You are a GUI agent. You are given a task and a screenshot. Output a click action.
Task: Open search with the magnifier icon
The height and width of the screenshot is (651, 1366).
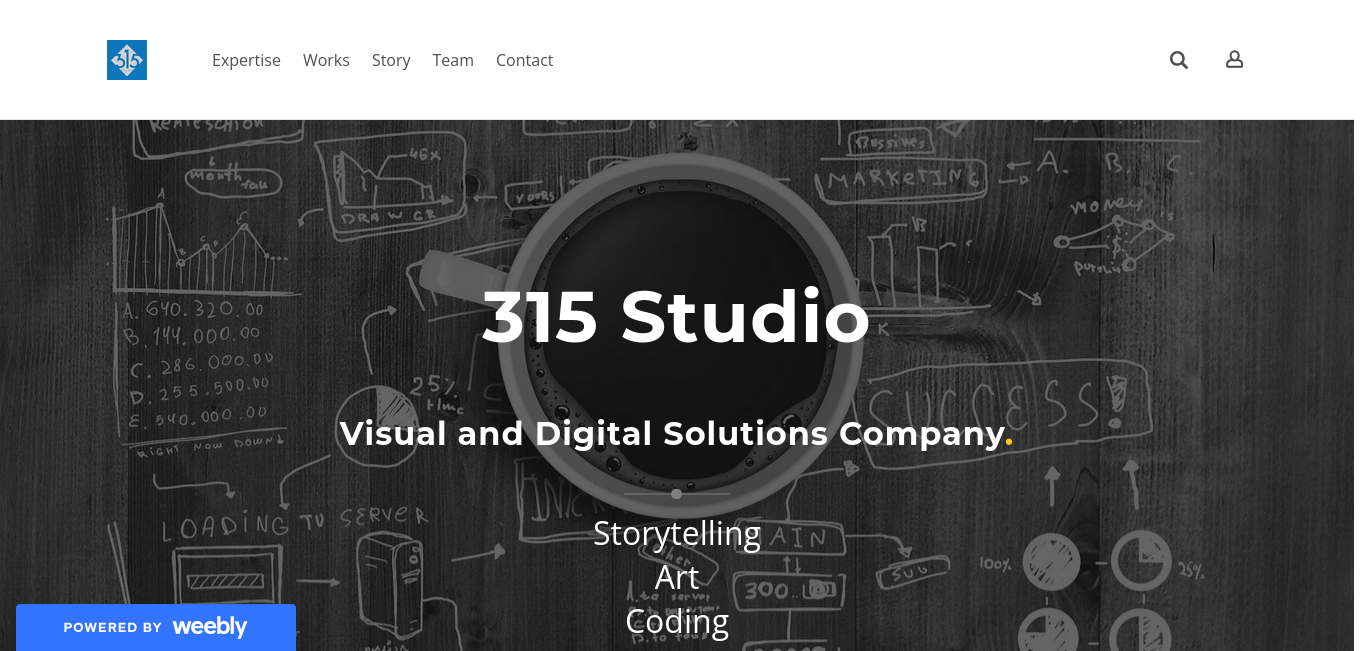pyautogui.click(x=1179, y=60)
